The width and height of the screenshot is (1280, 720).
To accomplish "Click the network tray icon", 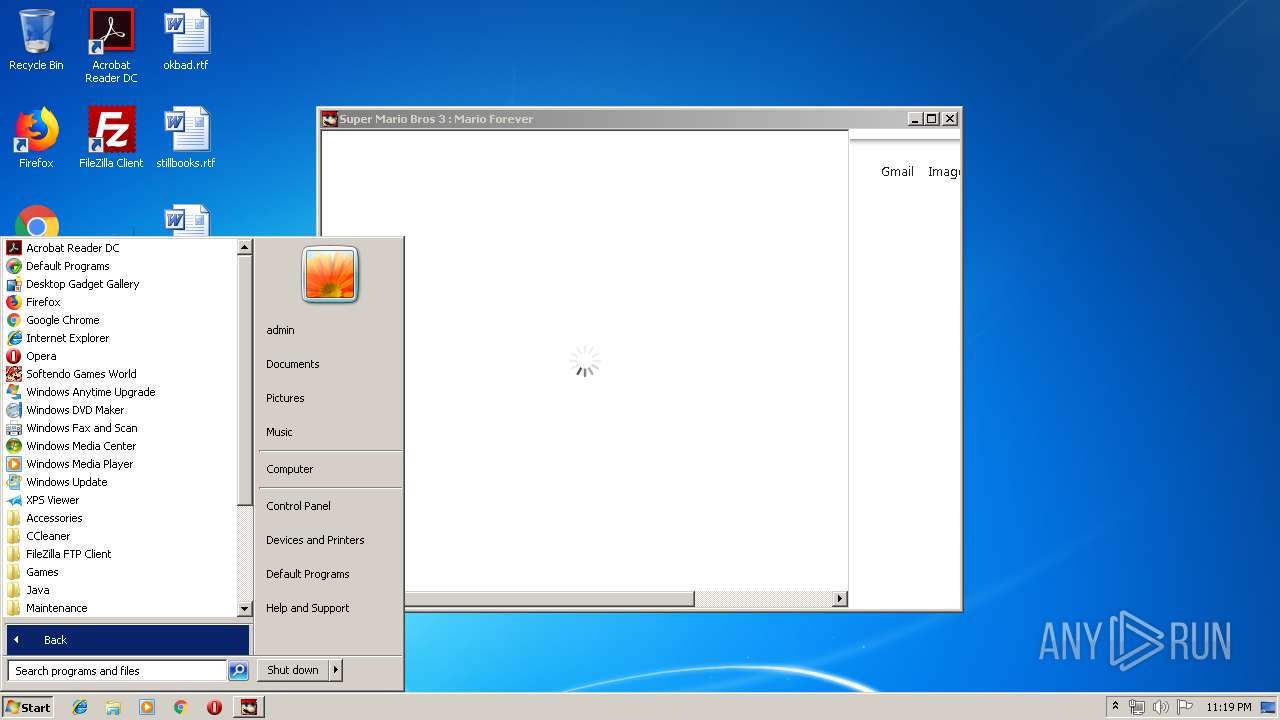I will coord(1137,707).
